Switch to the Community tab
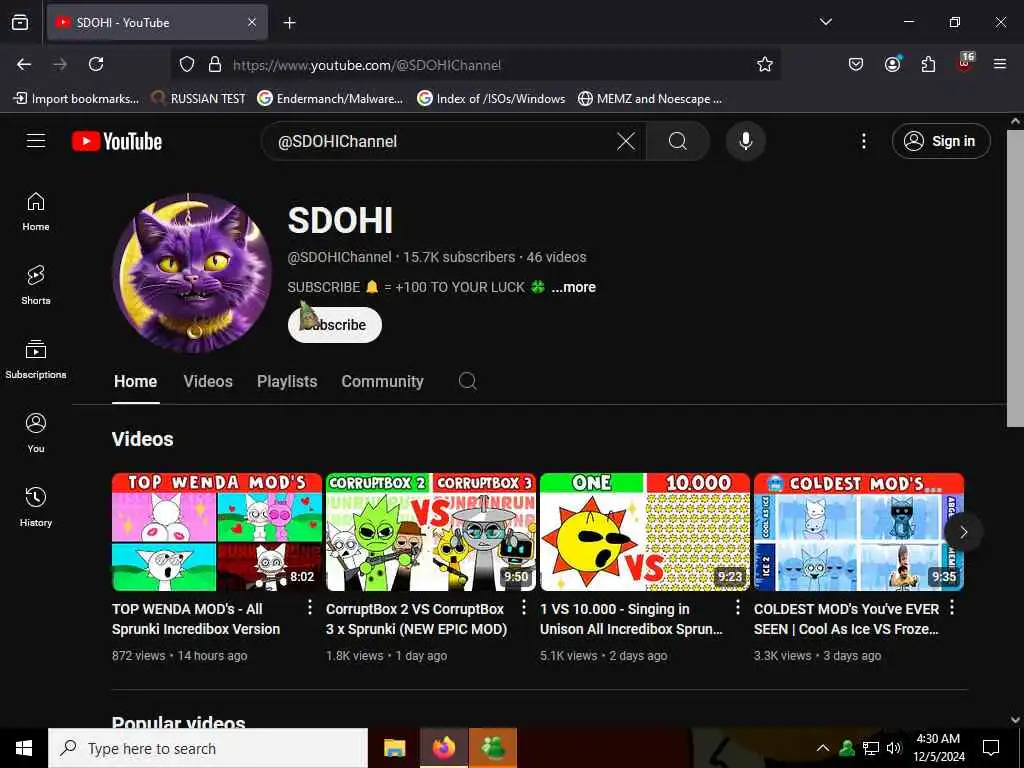This screenshot has height=768, width=1024. coord(382,381)
